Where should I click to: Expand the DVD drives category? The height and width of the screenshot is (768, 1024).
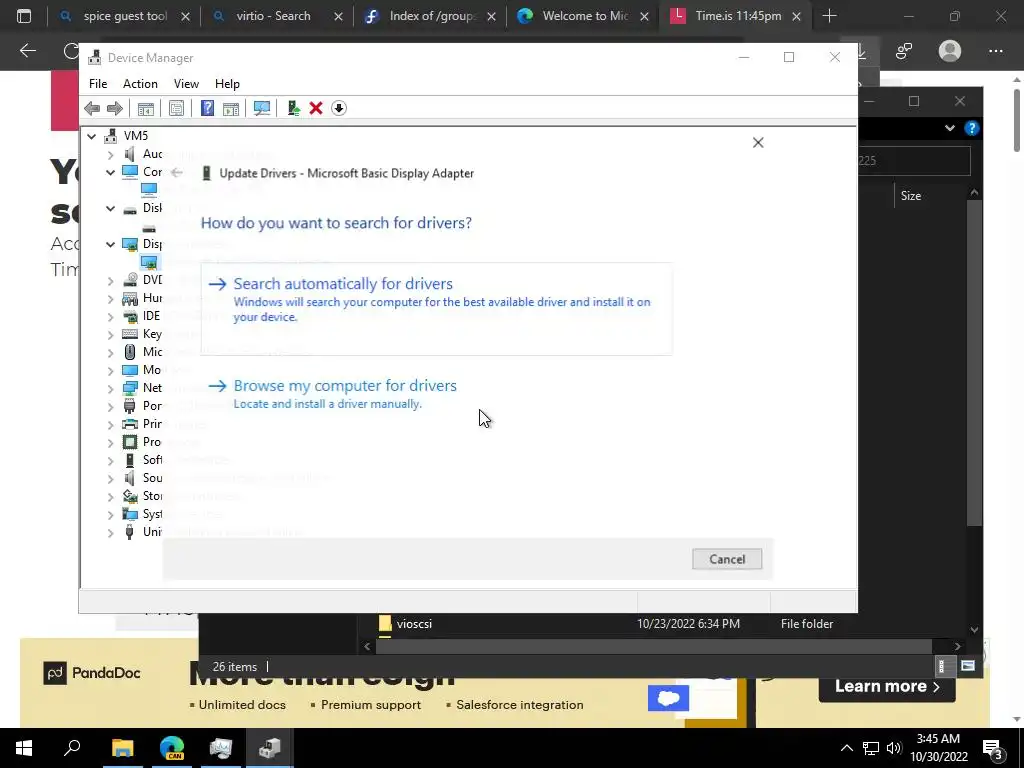[110, 280]
